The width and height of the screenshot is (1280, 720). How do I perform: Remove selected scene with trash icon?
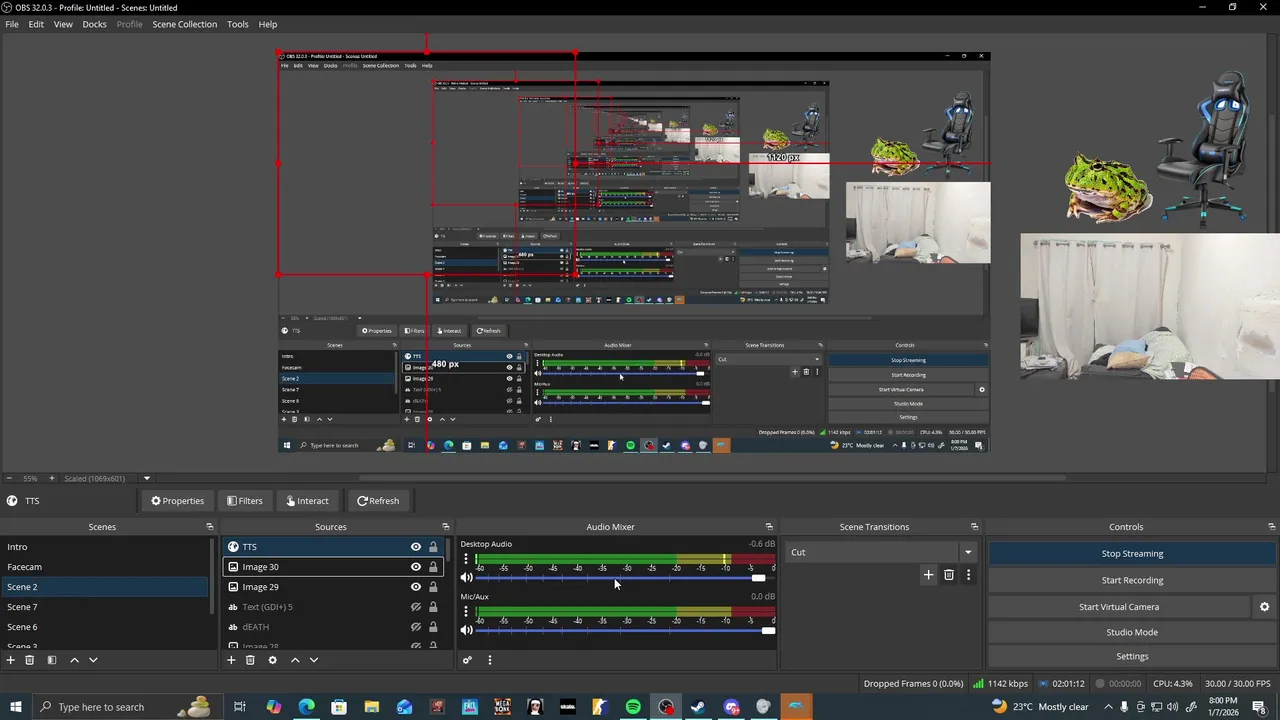point(30,660)
